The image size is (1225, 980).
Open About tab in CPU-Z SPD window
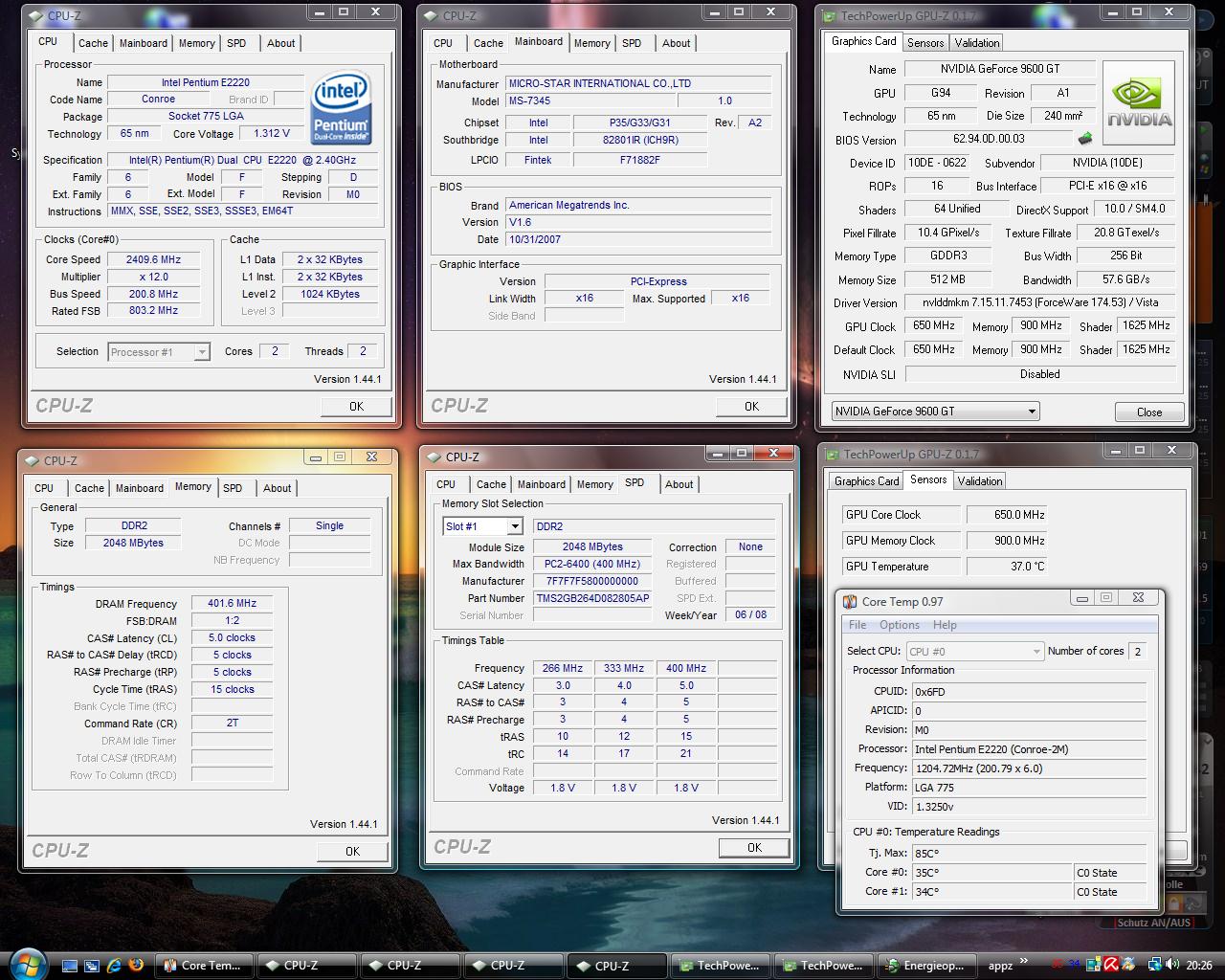click(x=679, y=484)
